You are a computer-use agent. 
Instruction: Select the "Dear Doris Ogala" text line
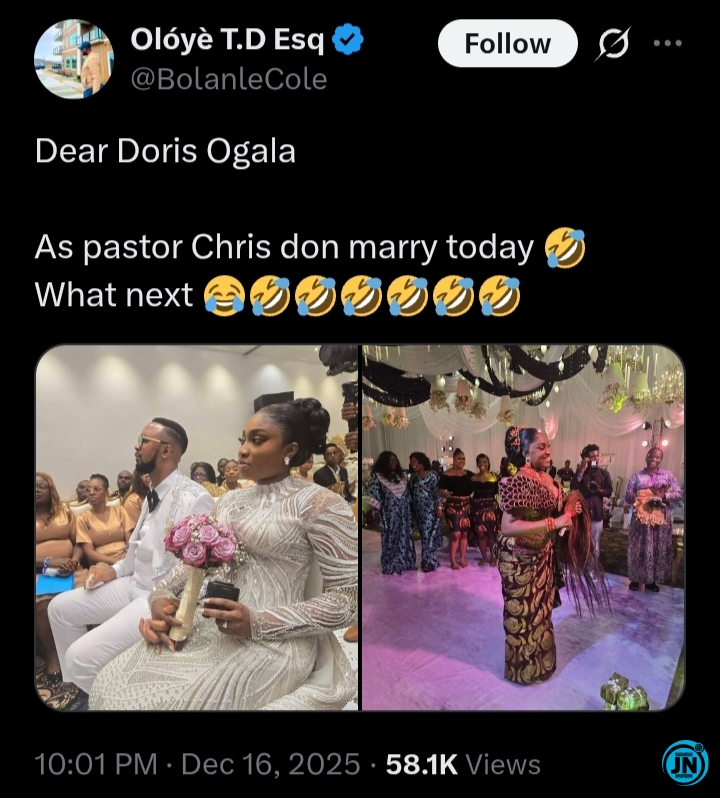[165, 151]
